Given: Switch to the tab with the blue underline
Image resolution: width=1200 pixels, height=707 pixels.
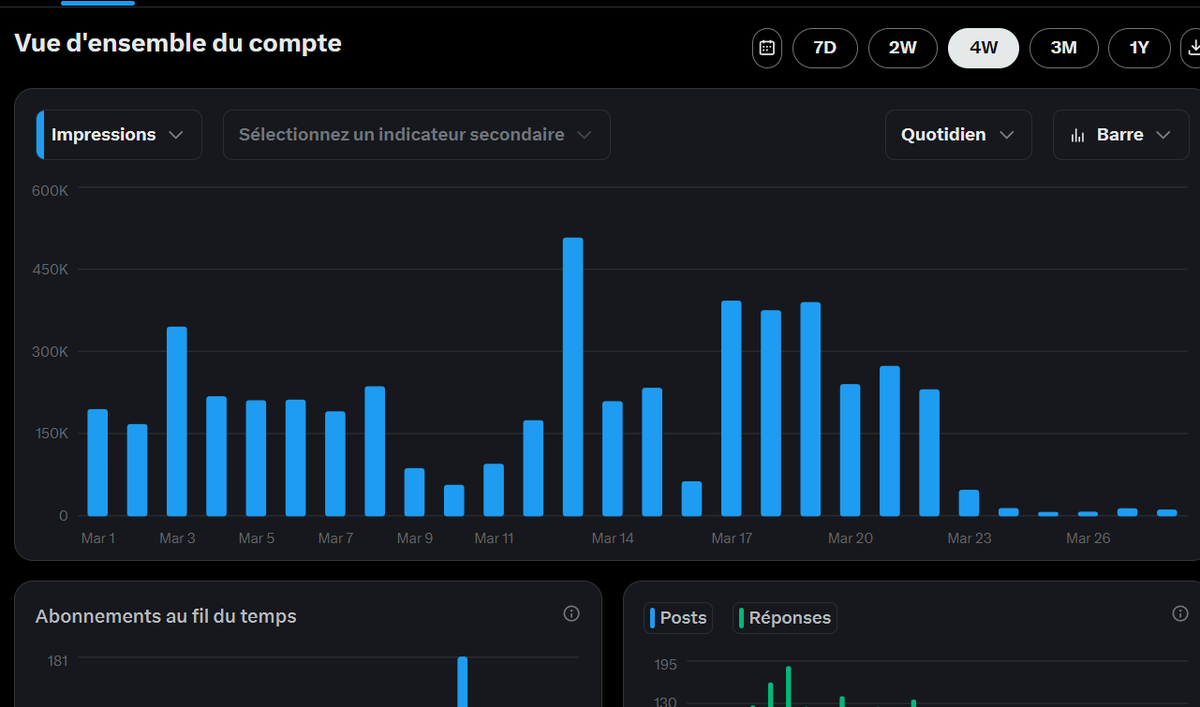Looking at the screenshot, I should click(97, 3).
